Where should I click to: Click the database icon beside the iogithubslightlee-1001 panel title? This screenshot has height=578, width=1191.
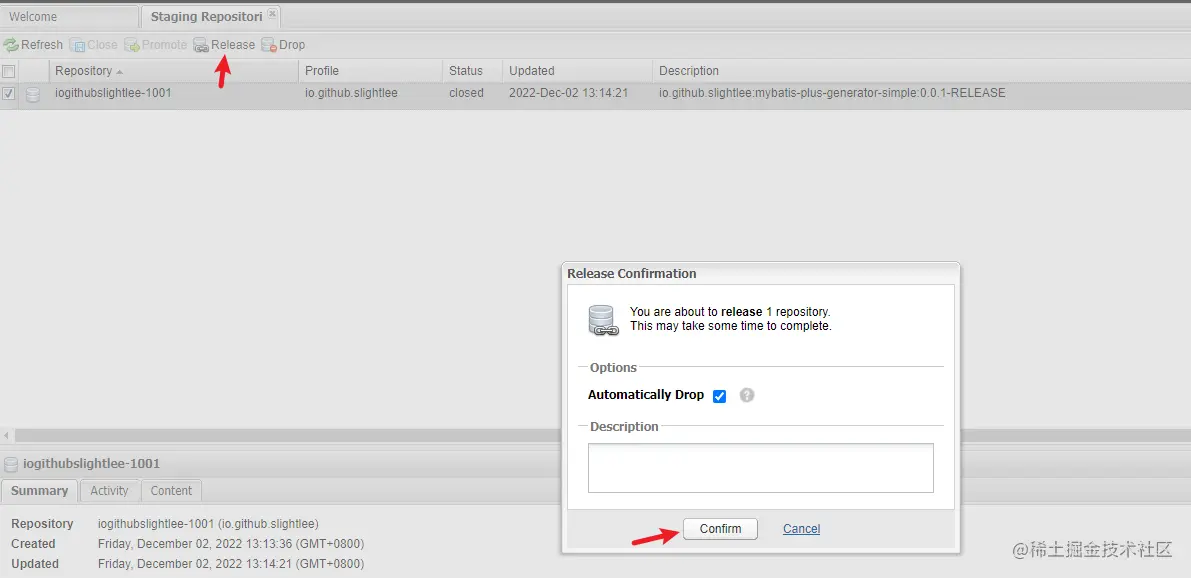(x=11, y=464)
